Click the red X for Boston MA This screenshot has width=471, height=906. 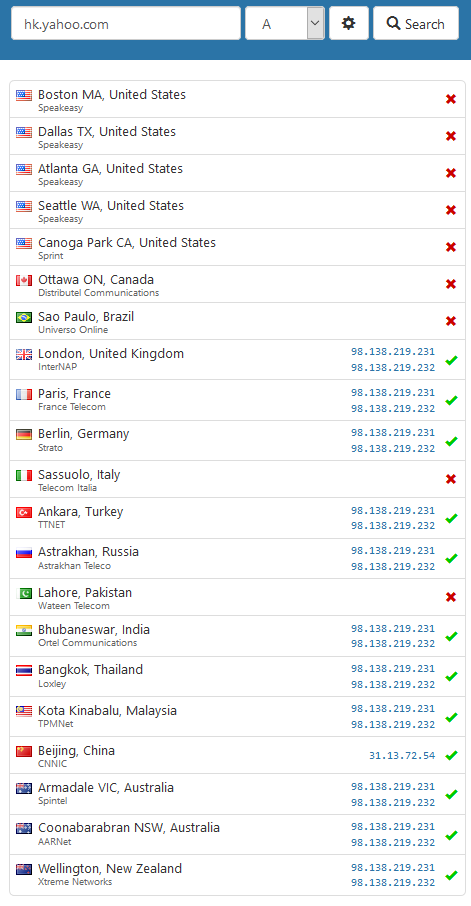point(451,99)
